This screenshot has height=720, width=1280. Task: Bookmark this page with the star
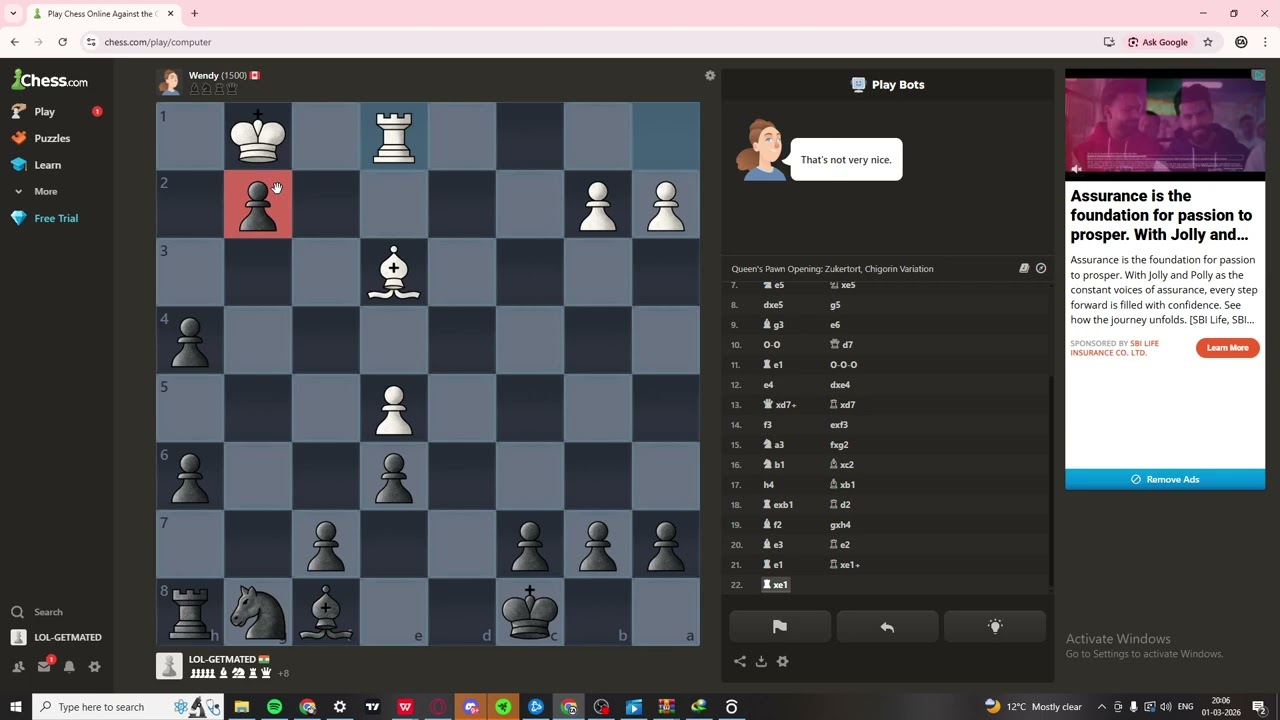click(1208, 42)
